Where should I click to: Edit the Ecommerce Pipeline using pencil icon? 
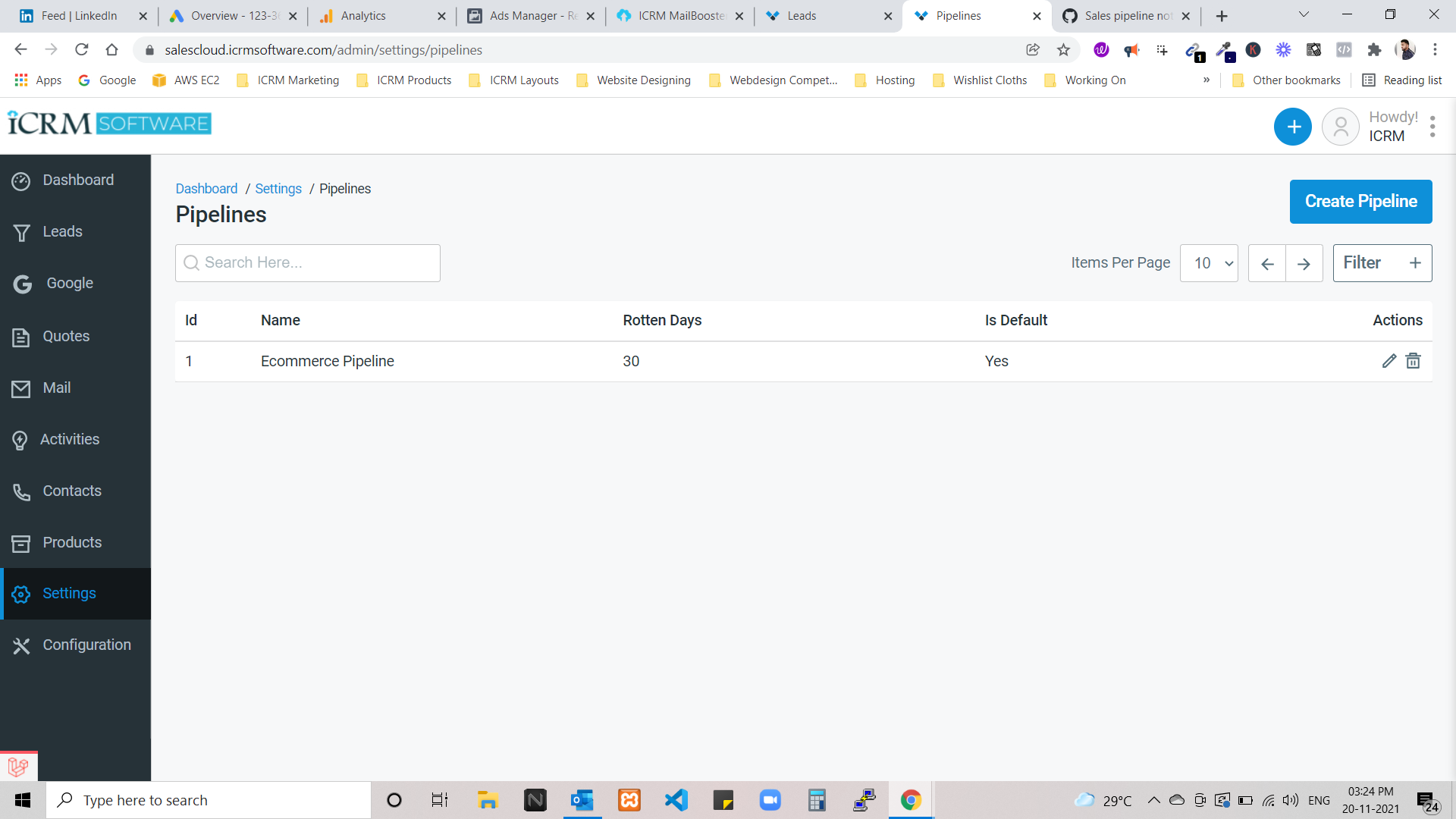[x=1390, y=361]
